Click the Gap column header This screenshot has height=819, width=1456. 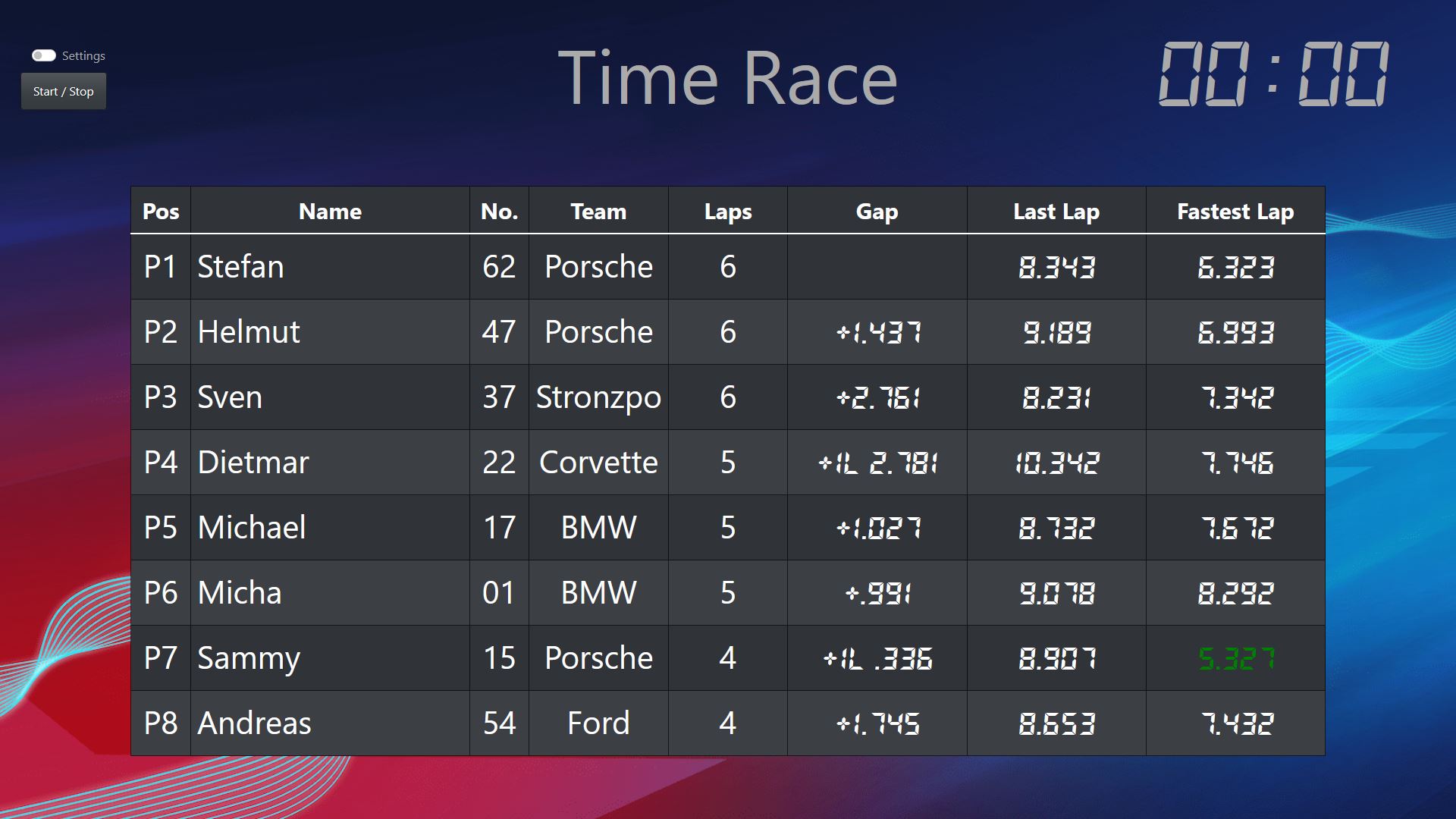[877, 212]
